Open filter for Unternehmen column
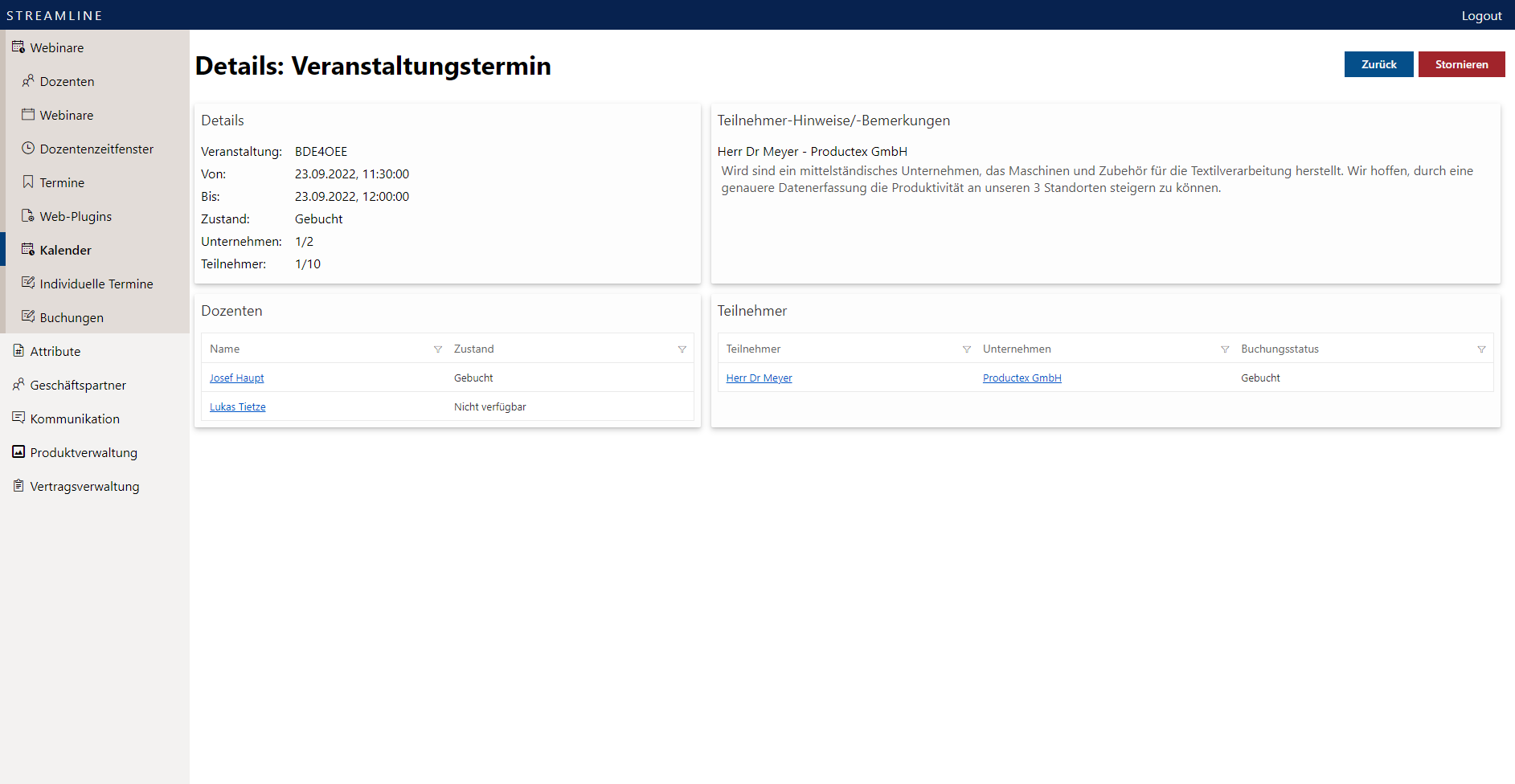1515x784 pixels. pos(1225,349)
